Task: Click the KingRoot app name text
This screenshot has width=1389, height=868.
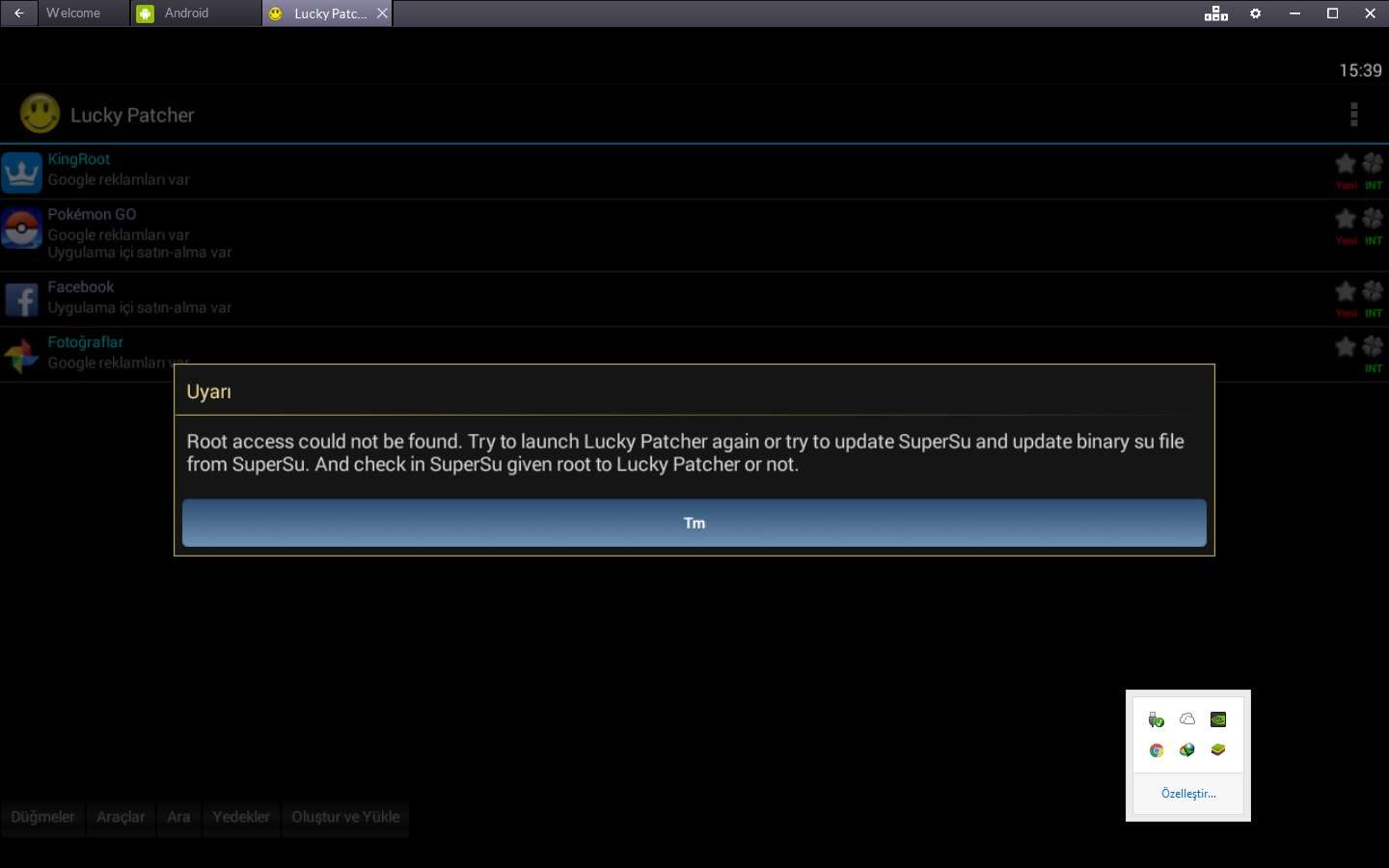Action: [x=79, y=159]
